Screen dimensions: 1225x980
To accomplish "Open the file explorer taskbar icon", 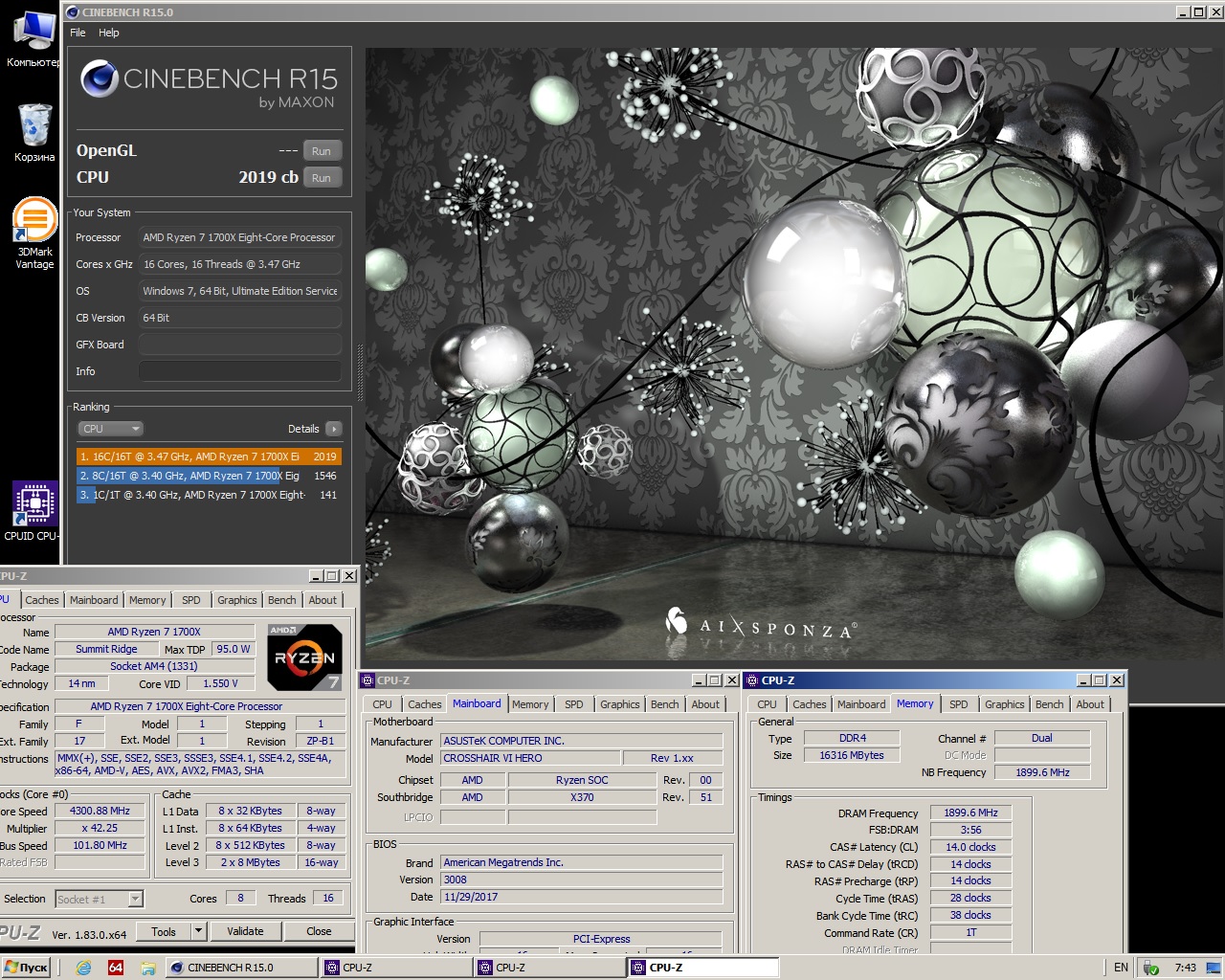I will (x=147, y=968).
